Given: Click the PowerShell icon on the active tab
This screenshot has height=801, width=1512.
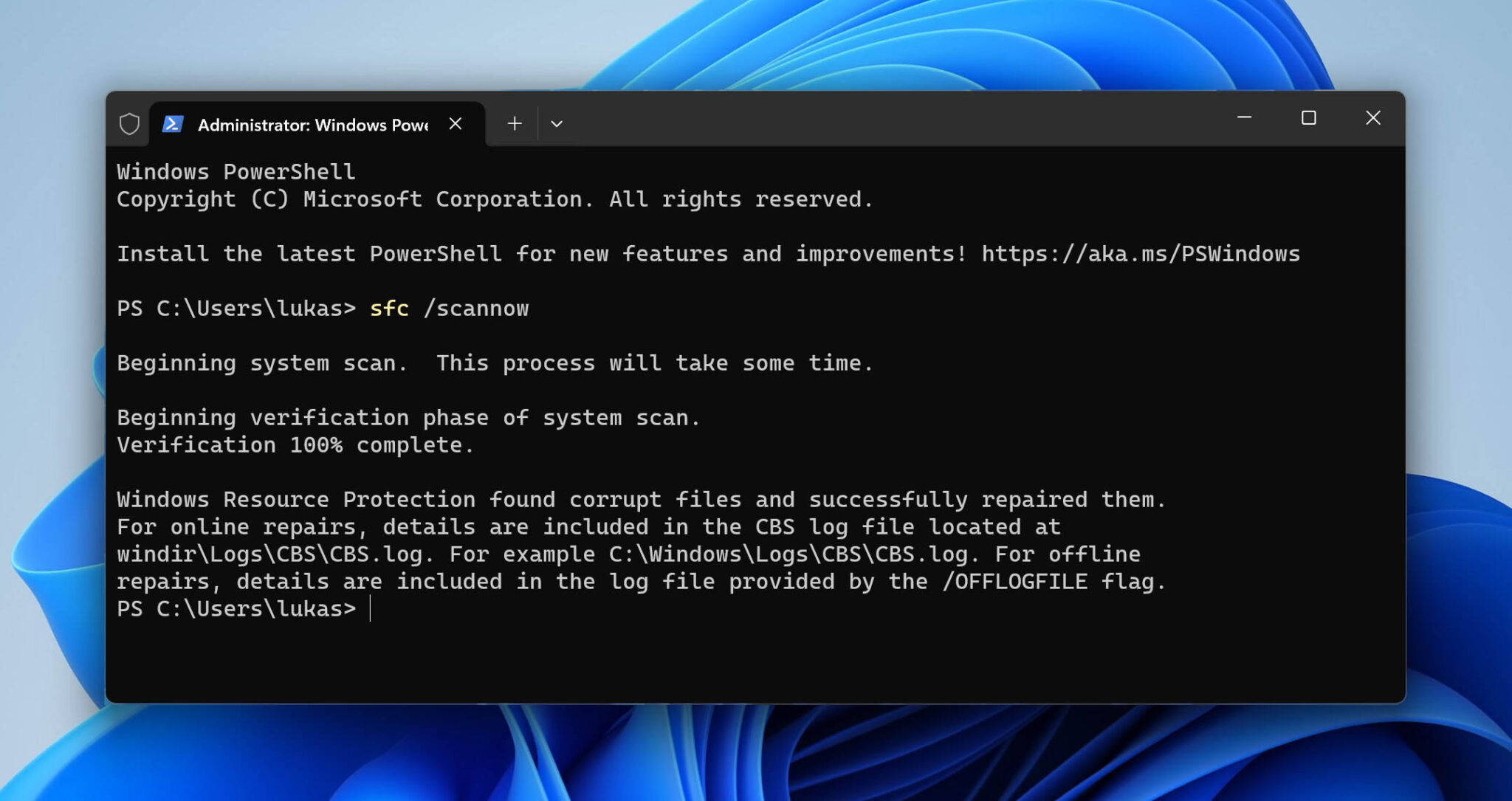Looking at the screenshot, I should 173,123.
